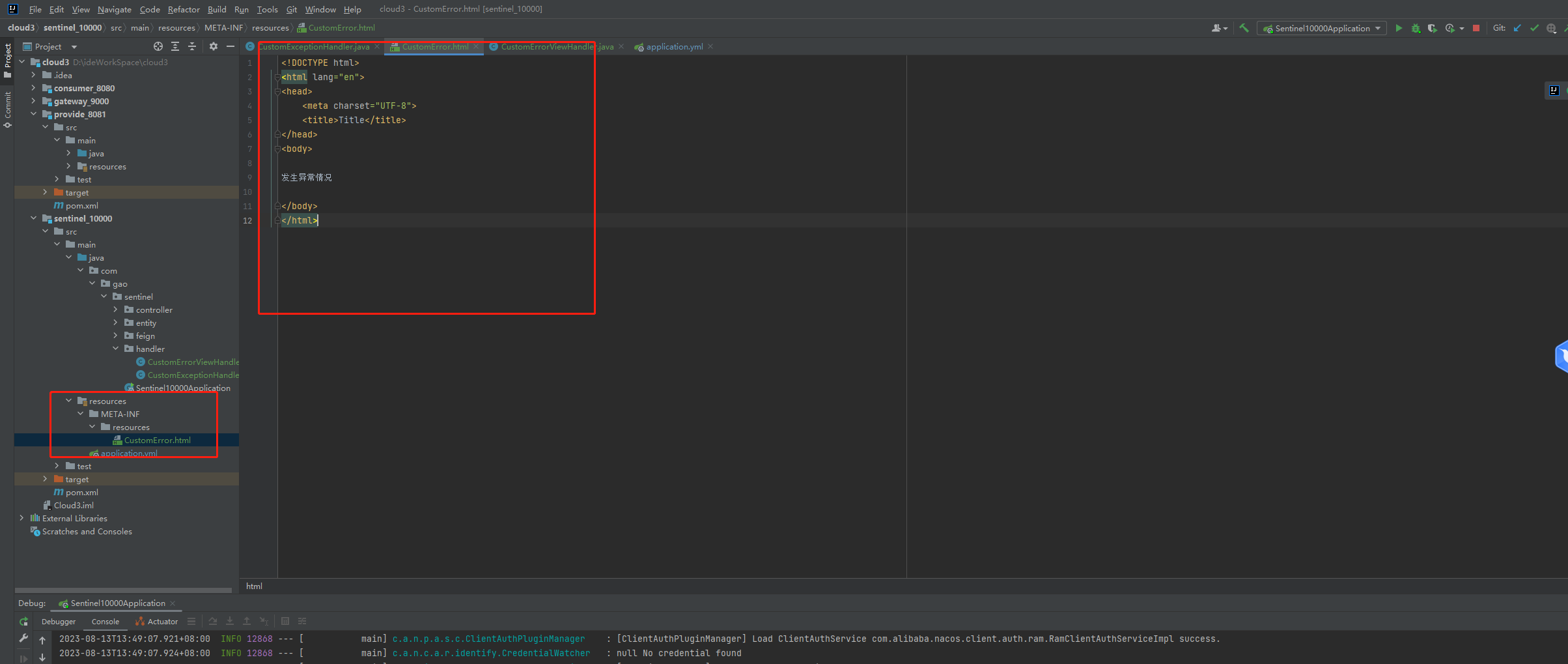
Task: Switch to the Actuator tab
Action: 156,622
